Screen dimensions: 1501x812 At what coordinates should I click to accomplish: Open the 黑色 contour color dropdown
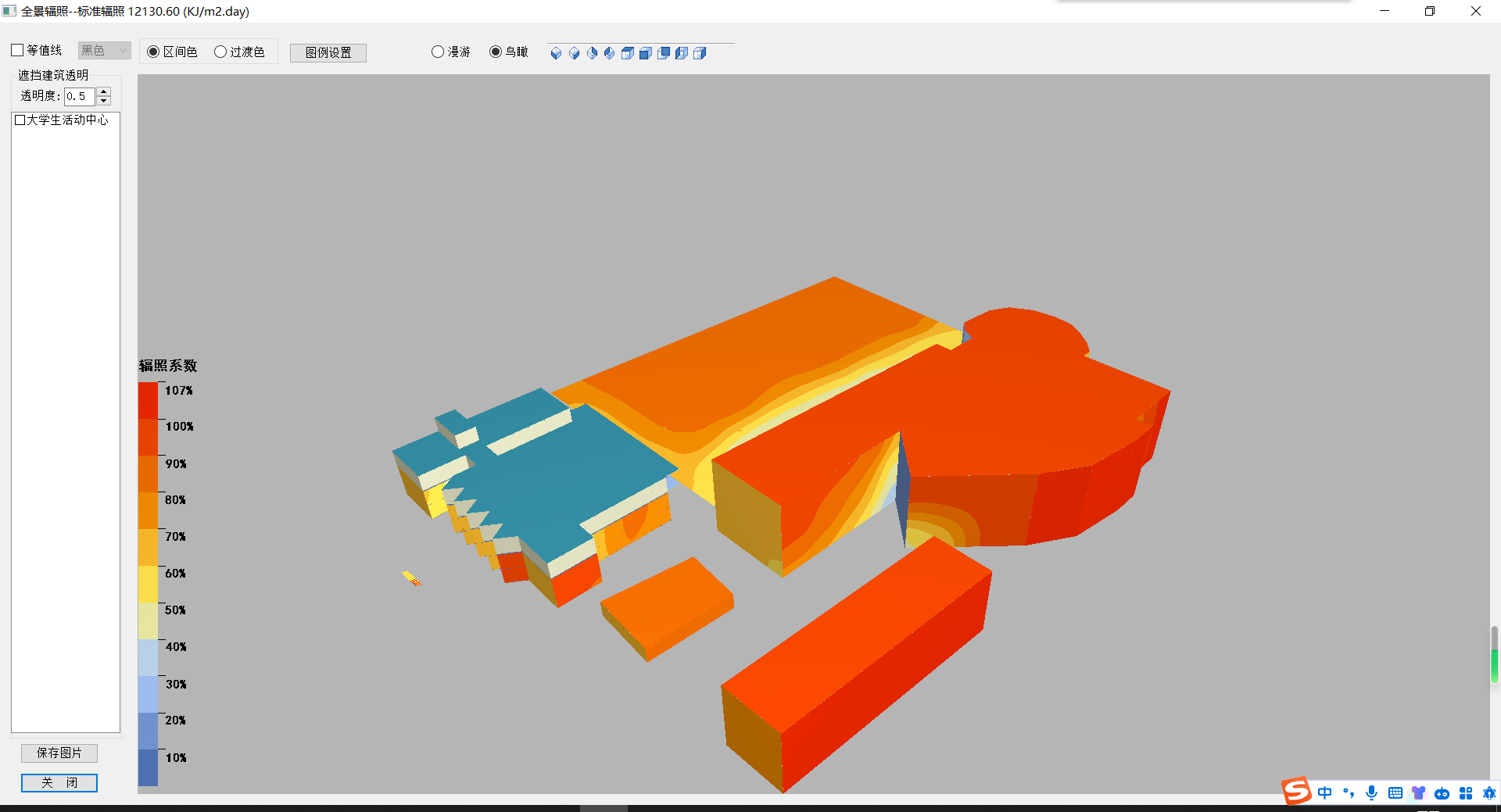point(104,51)
